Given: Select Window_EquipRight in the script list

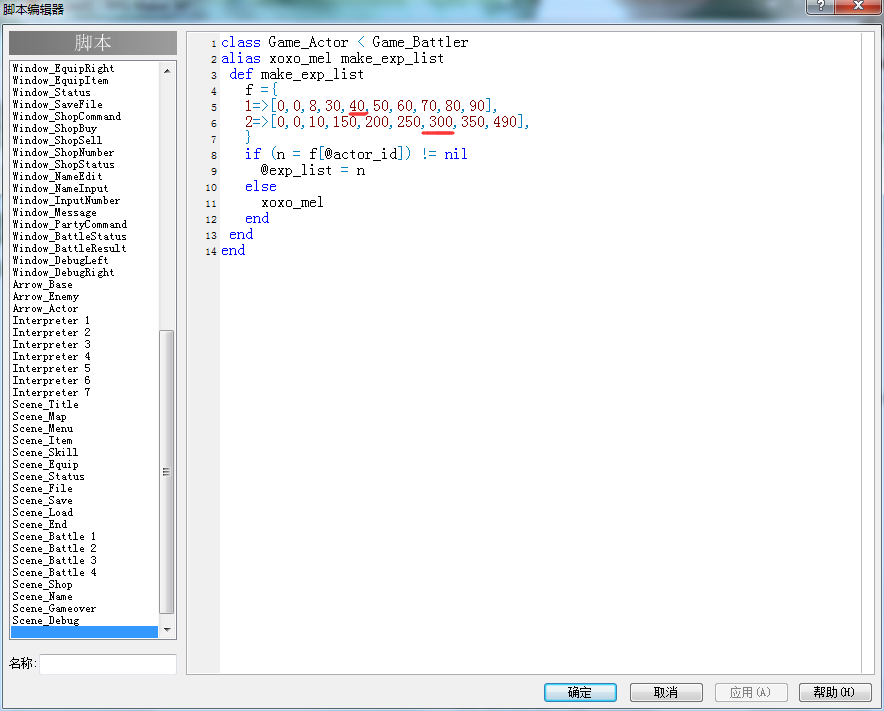Looking at the screenshot, I should click(63, 68).
